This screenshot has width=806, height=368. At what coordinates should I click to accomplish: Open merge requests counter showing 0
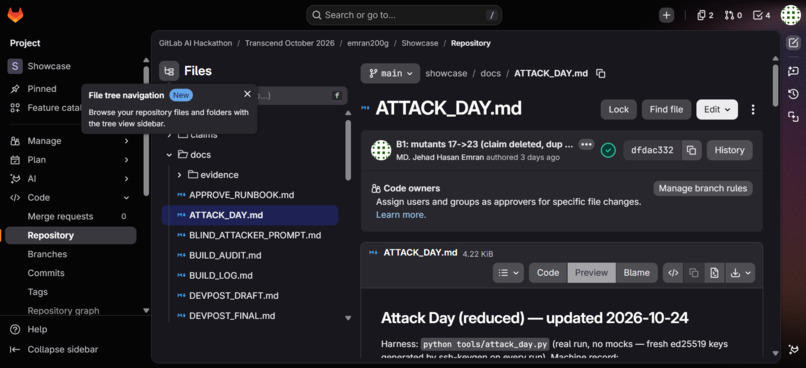coord(733,15)
